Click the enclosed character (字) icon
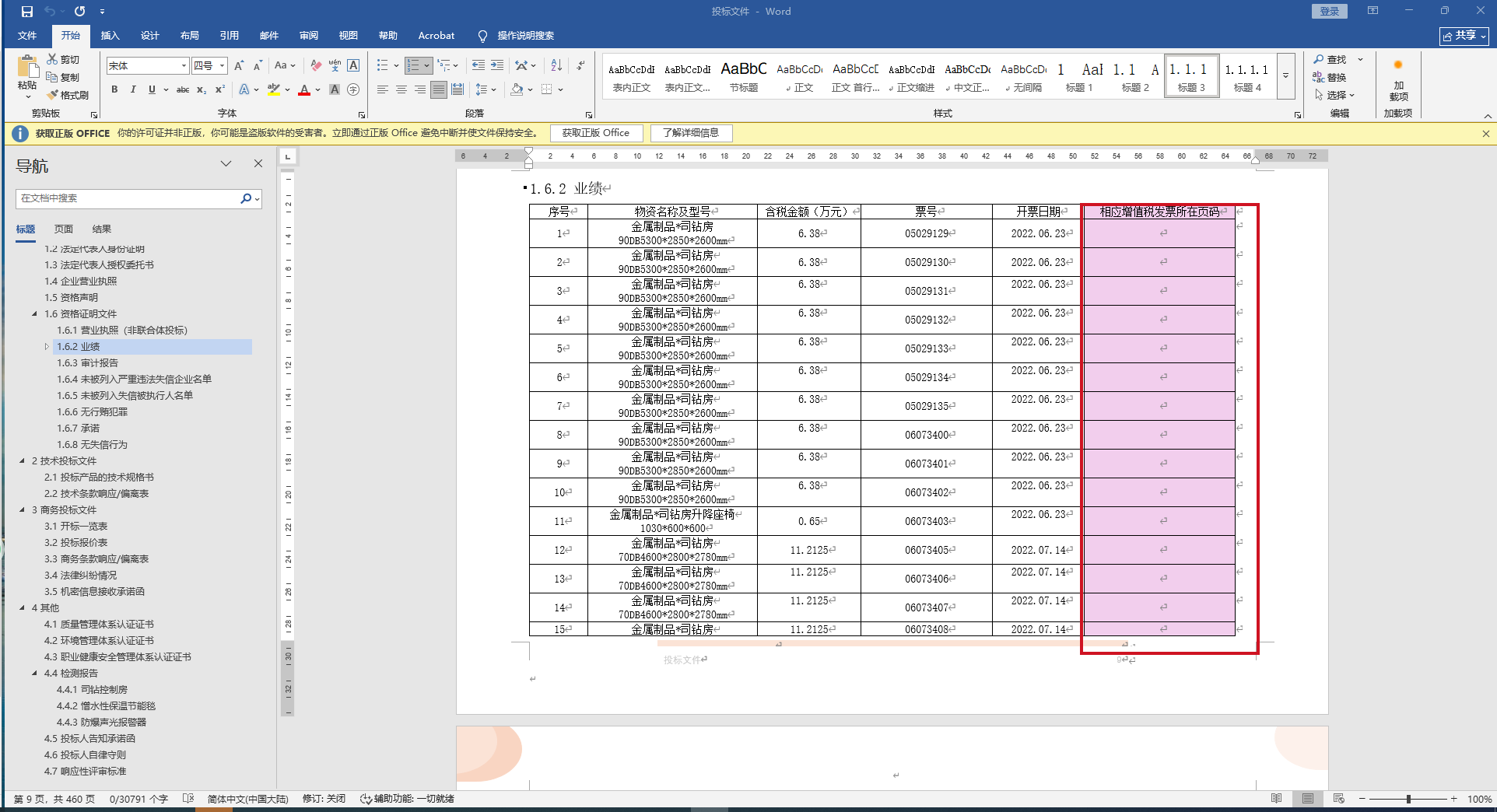Image resolution: width=1497 pixels, height=812 pixels. click(353, 89)
